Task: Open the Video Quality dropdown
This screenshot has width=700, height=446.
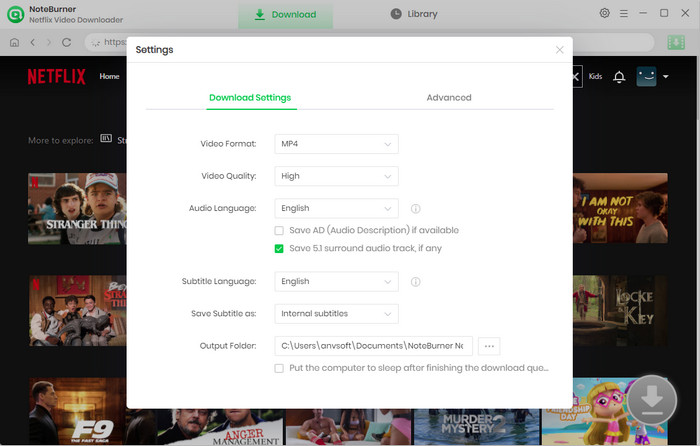Action: [337, 176]
